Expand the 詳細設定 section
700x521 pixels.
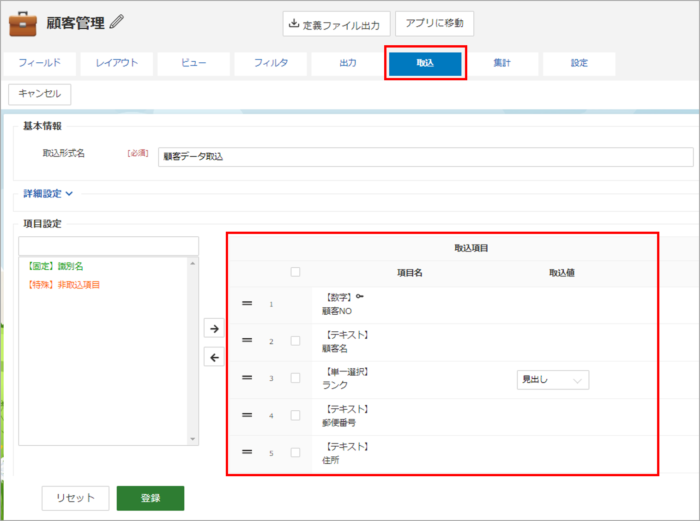coord(48,194)
